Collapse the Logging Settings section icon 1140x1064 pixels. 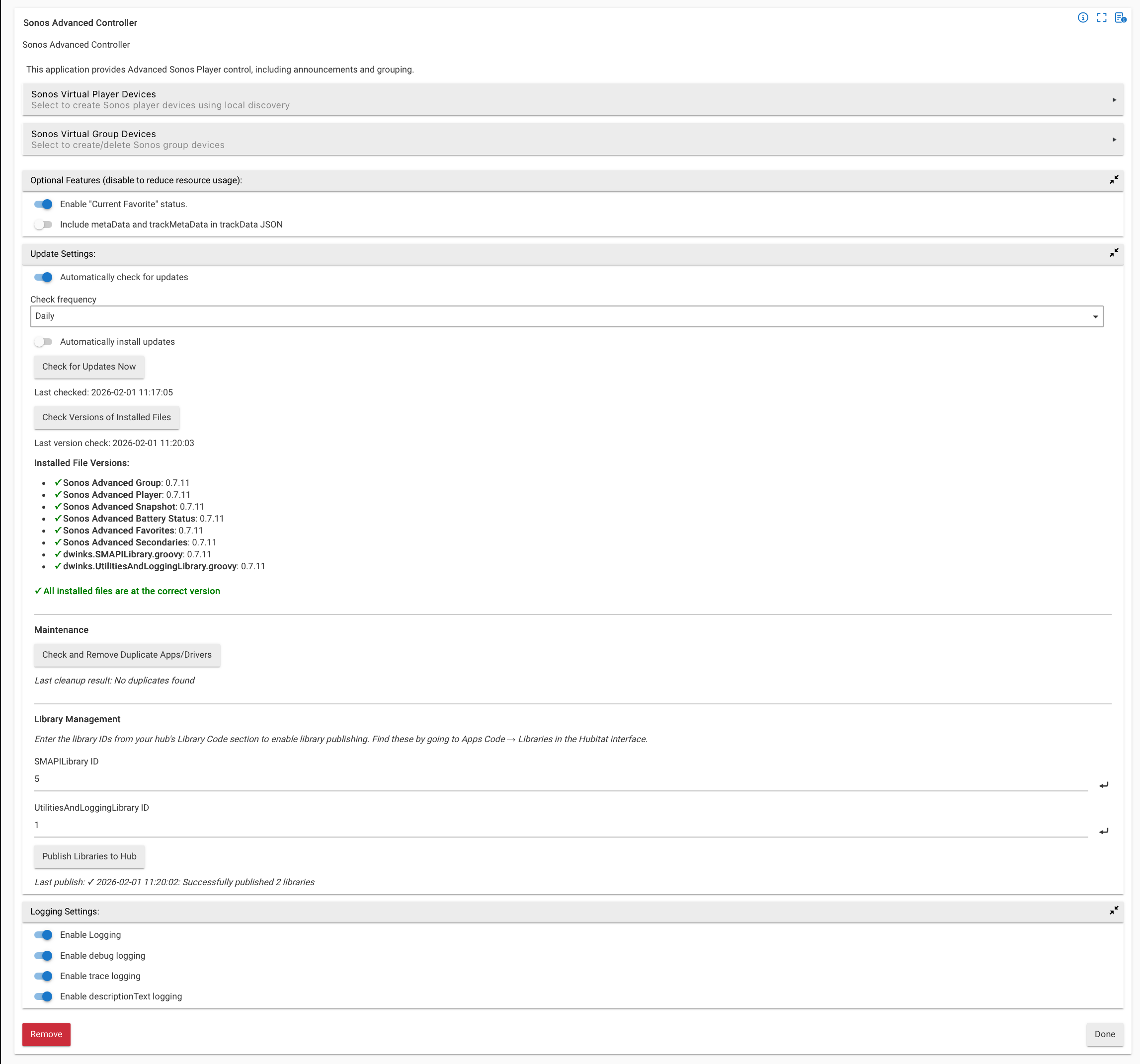click(x=1114, y=911)
